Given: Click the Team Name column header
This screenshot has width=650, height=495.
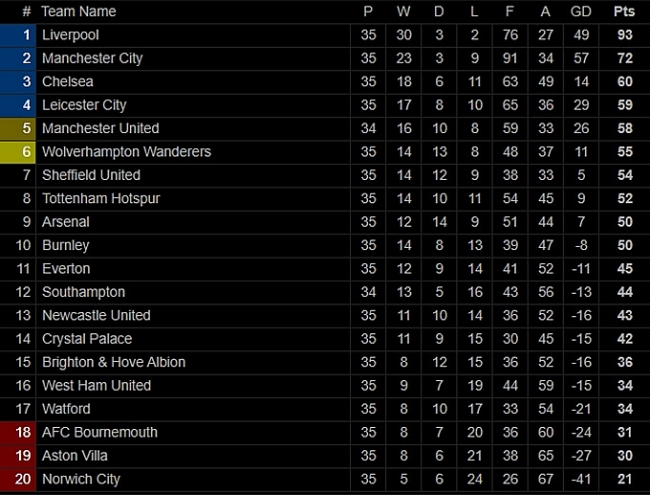Looking at the screenshot, I should [79, 12].
